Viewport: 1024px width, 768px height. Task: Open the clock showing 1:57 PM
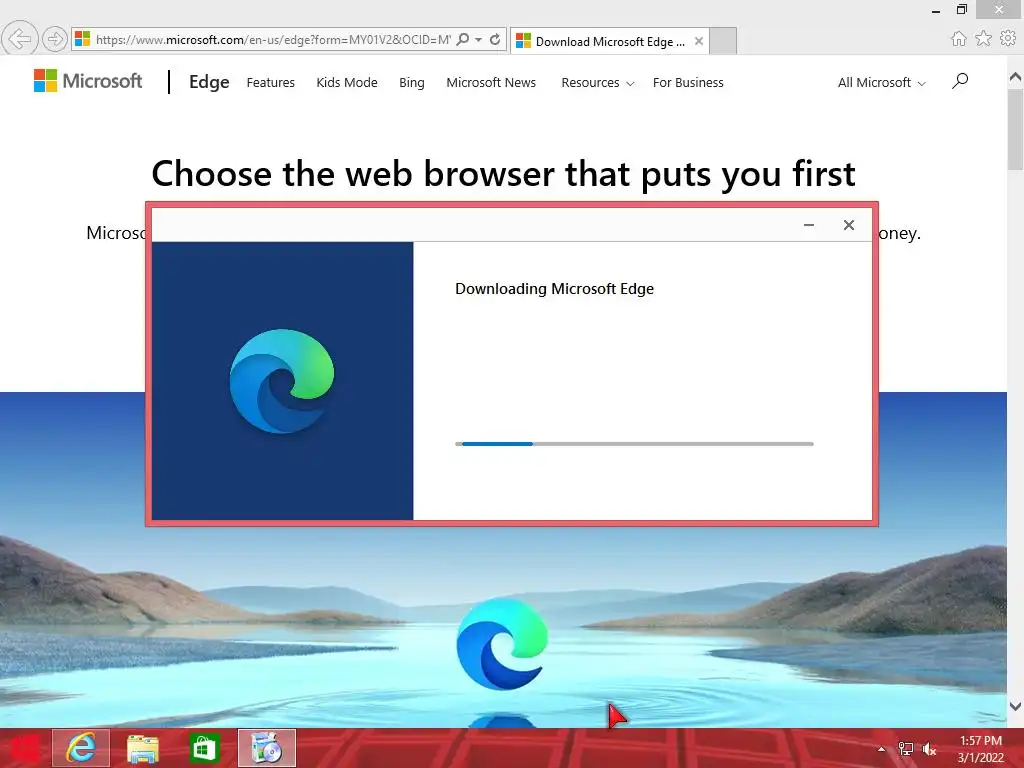pyautogui.click(x=981, y=748)
